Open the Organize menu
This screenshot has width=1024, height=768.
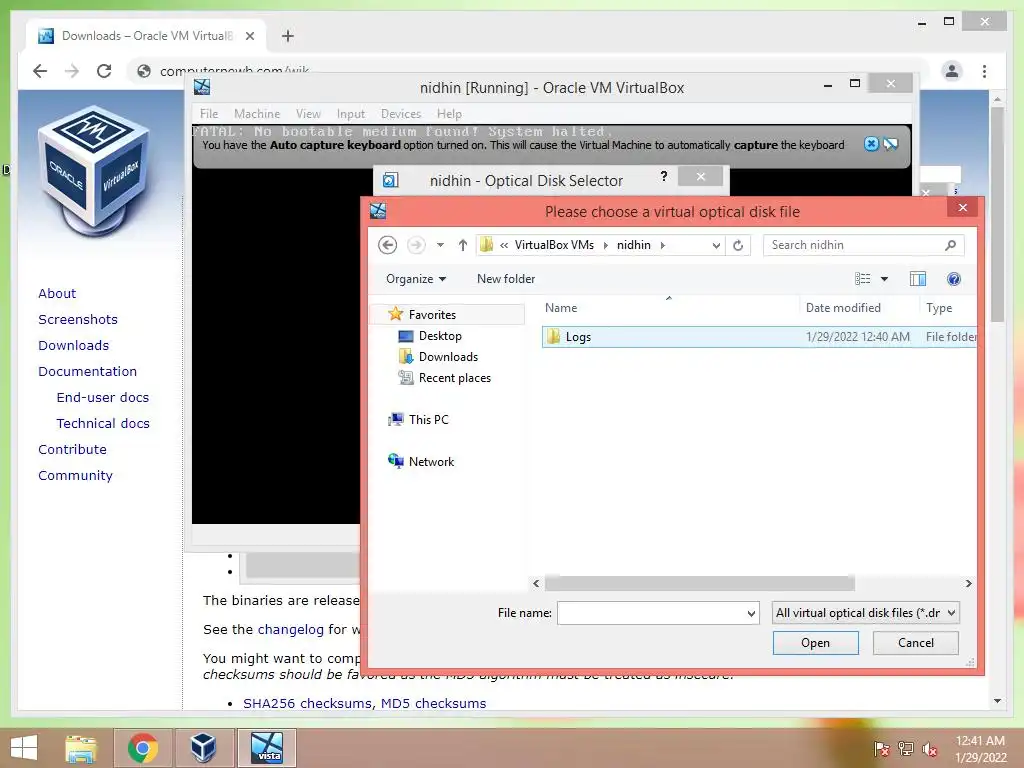tap(416, 279)
